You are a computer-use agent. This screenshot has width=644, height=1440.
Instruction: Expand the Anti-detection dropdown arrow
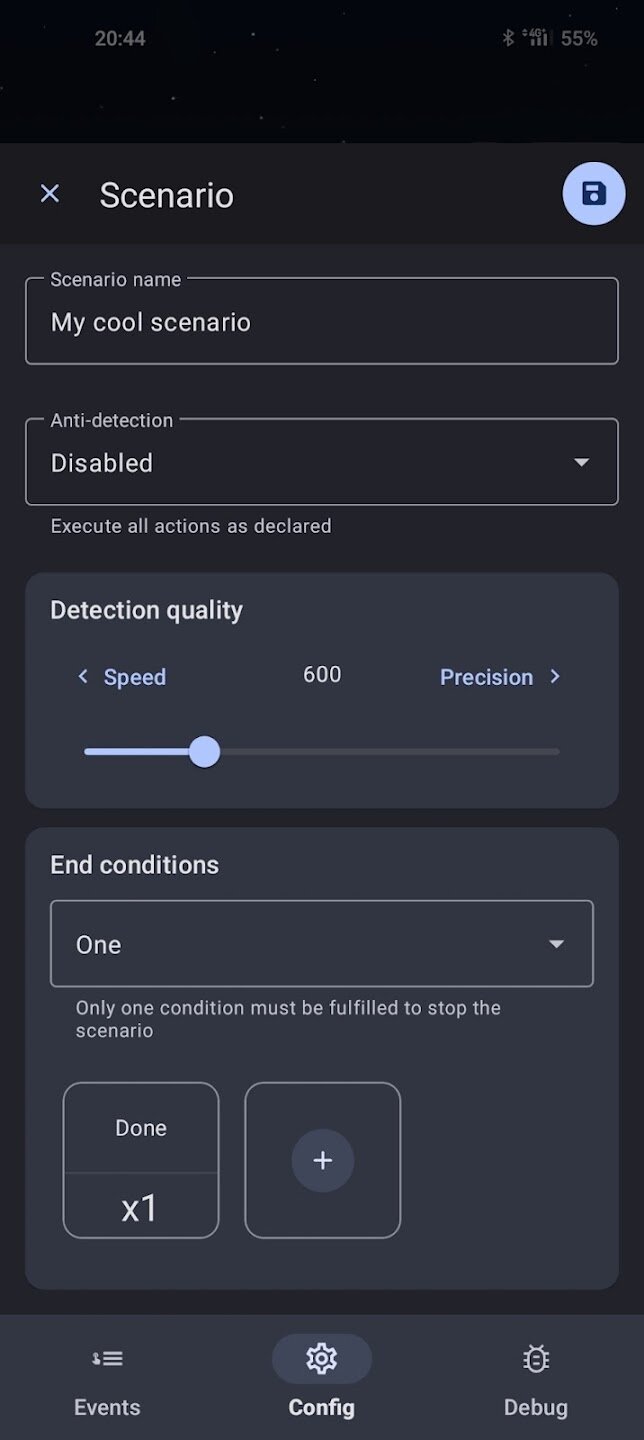tap(581, 463)
